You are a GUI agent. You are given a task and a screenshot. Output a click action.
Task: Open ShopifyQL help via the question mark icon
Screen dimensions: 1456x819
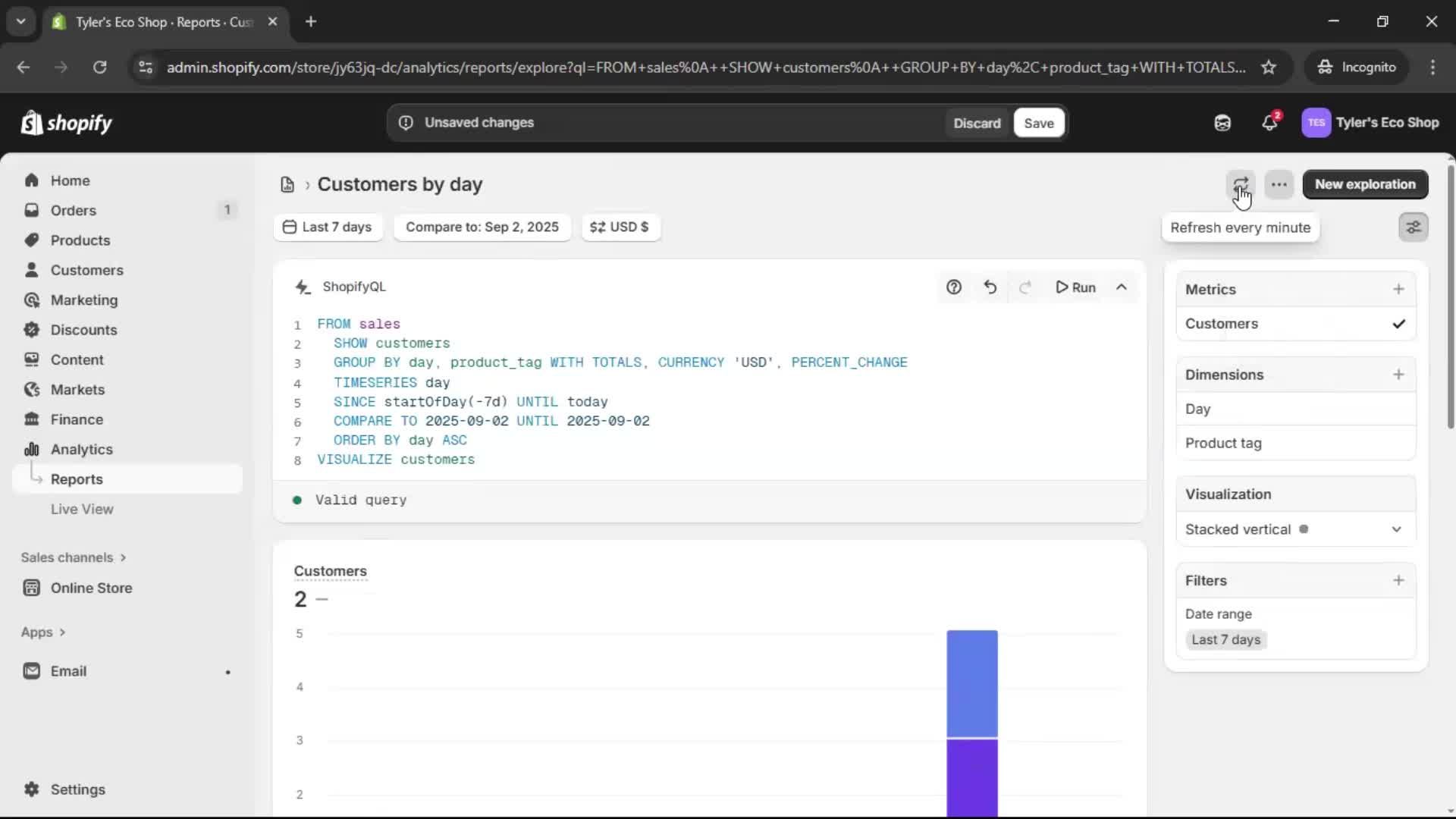[x=954, y=287]
